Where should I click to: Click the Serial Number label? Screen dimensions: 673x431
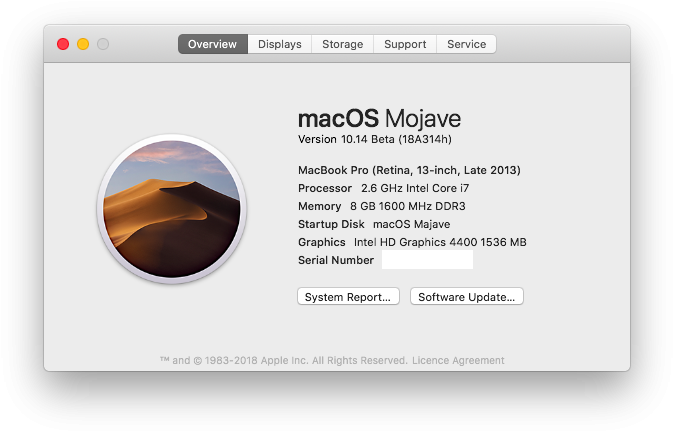pos(336,260)
